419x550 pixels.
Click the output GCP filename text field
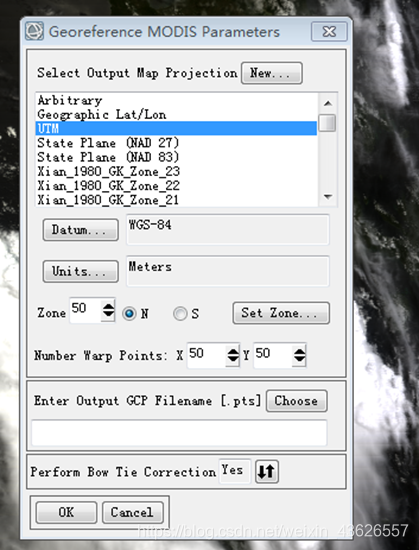coord(179,433)
